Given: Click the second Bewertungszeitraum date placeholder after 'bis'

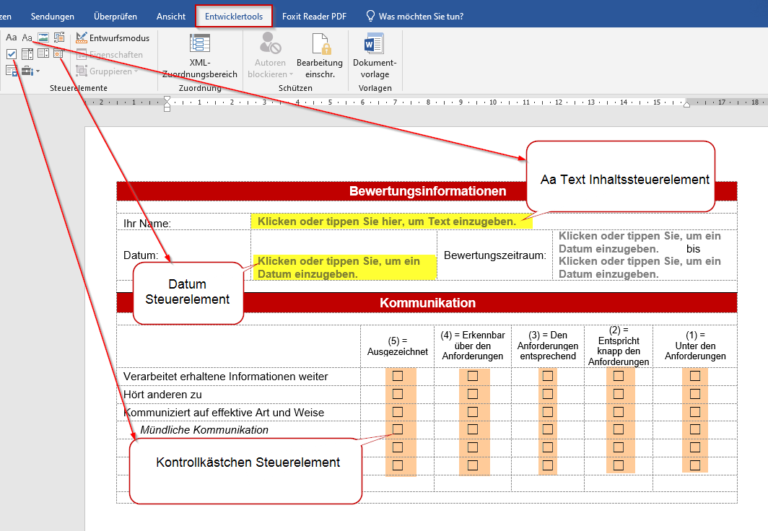Looking at the screenshot, I should pyautogui.click(x=640, y=267).
